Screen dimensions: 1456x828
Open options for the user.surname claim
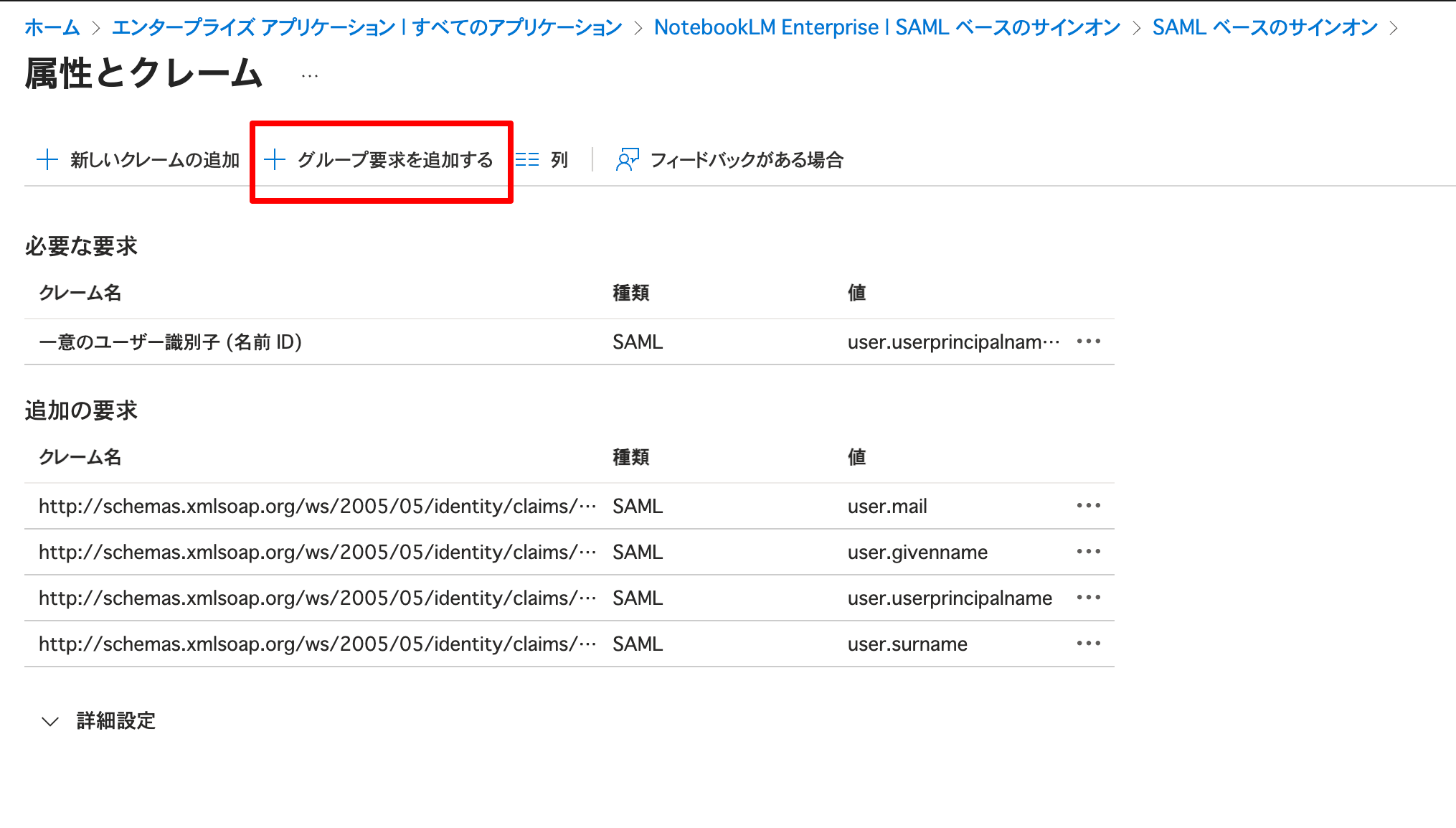coord(1089,644)
